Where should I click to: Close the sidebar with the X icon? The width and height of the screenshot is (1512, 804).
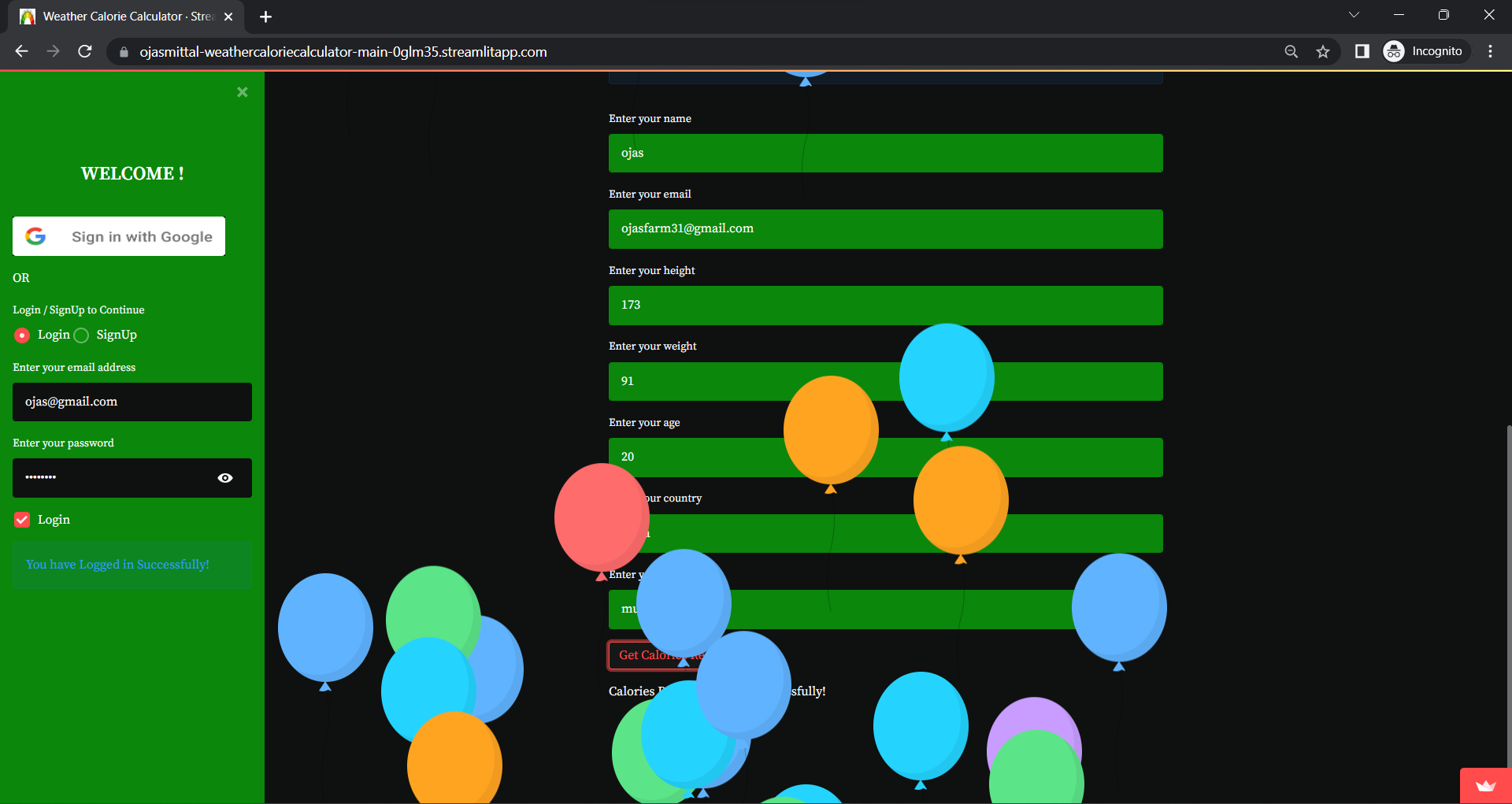[243, 92]
